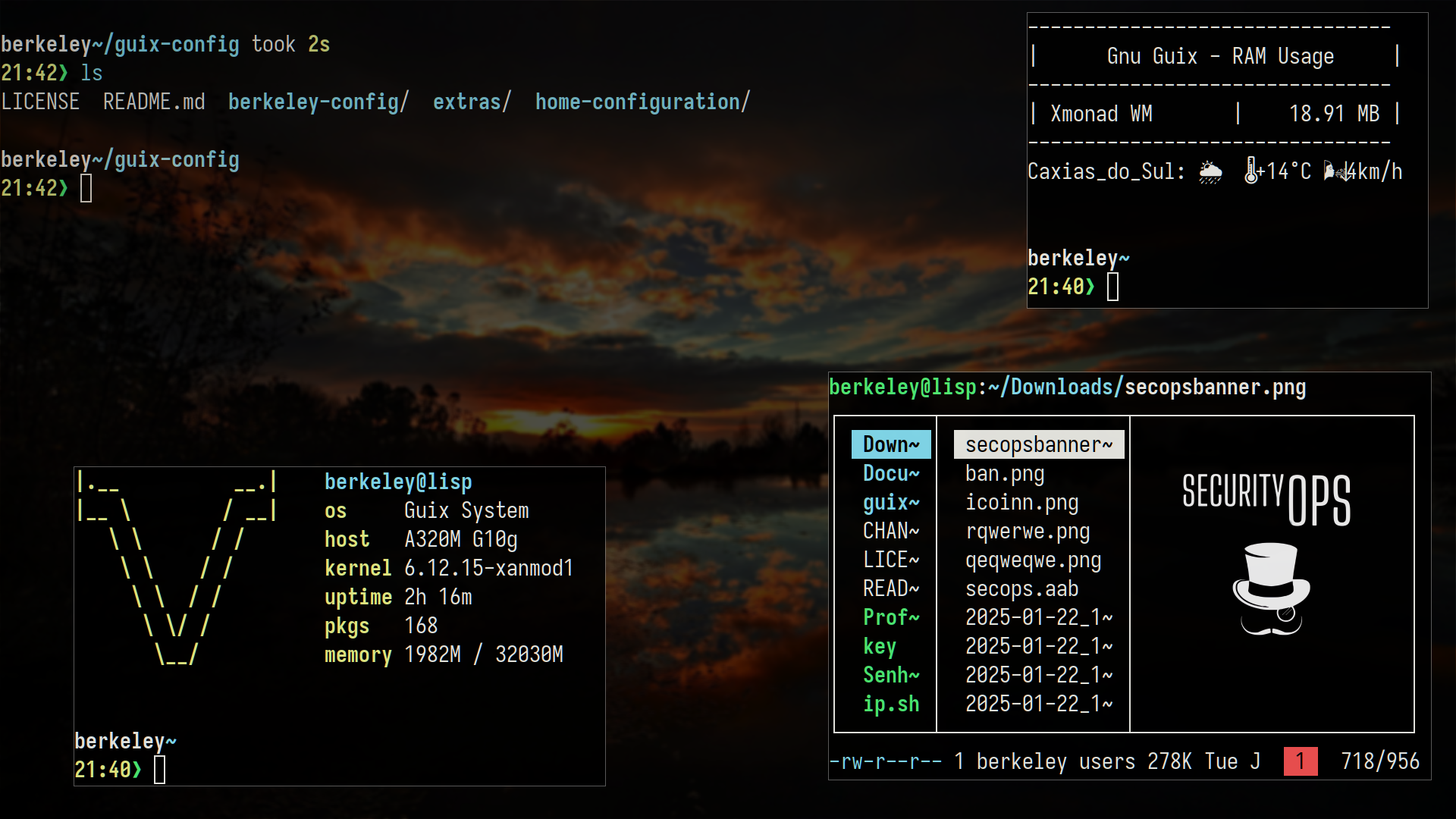Click the berkeley-config/ directory in ls output
The image size is (1456, 819).
[x=318, y=102]
